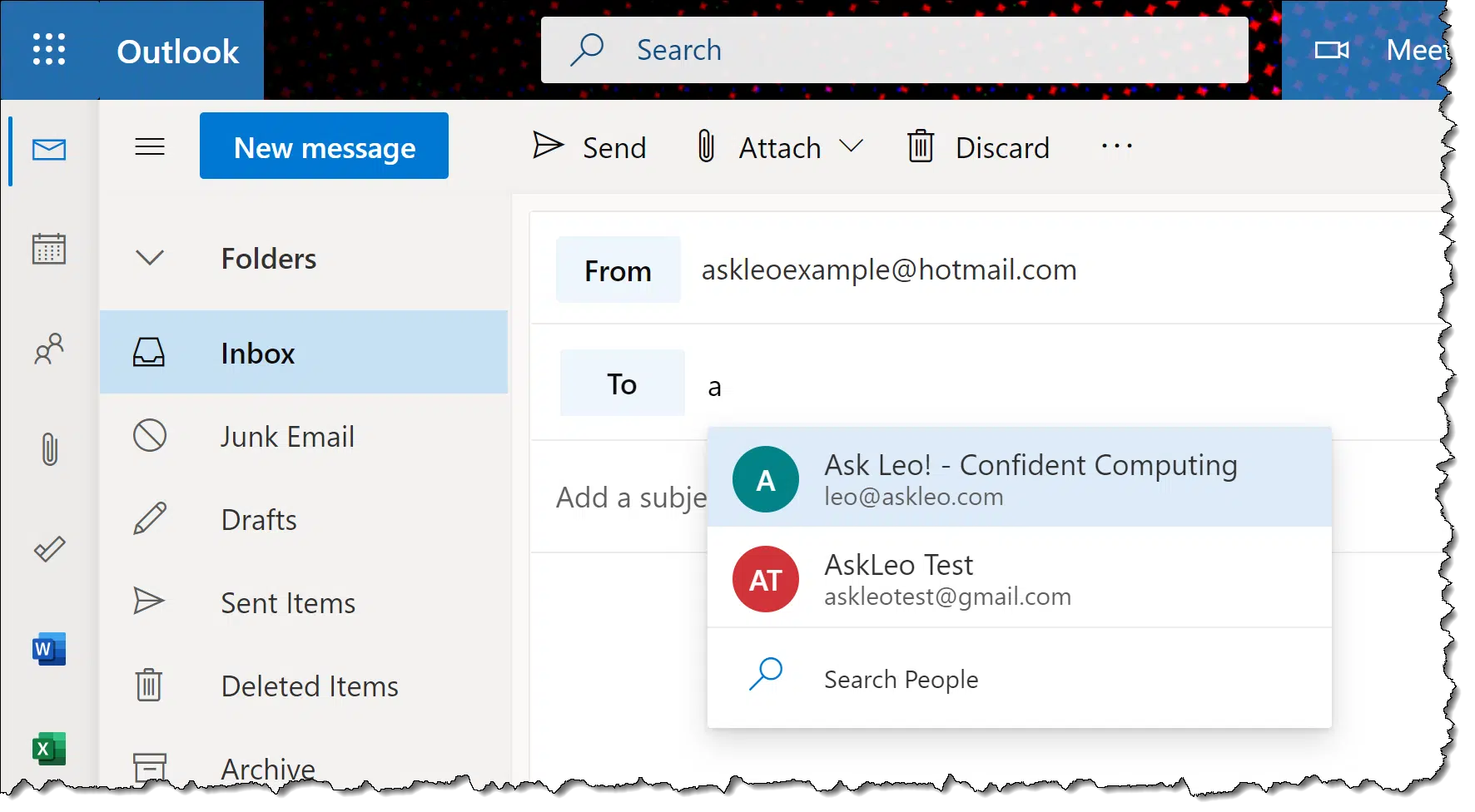The height and width of the screenshot is (812, 1475).
Task: Open Meet Now video camera icon
Action: click(1332, 50)
